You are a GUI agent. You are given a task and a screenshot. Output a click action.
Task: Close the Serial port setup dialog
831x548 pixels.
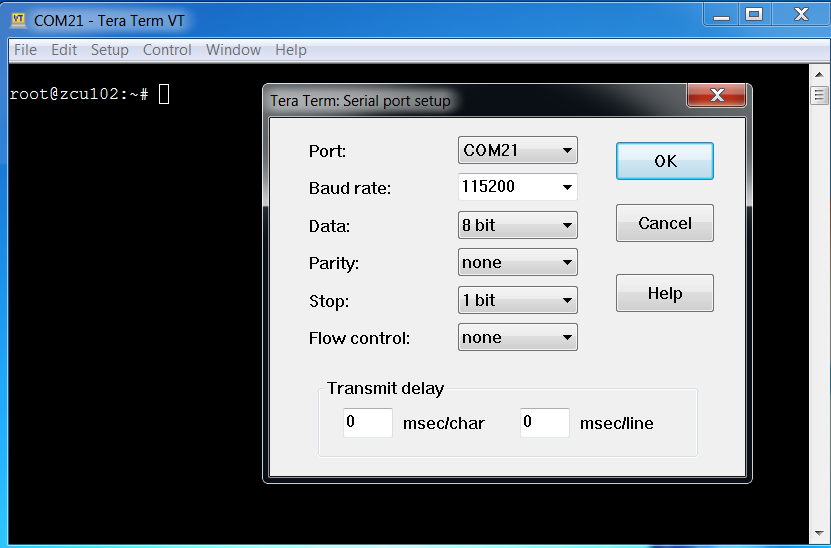point(717,95)
